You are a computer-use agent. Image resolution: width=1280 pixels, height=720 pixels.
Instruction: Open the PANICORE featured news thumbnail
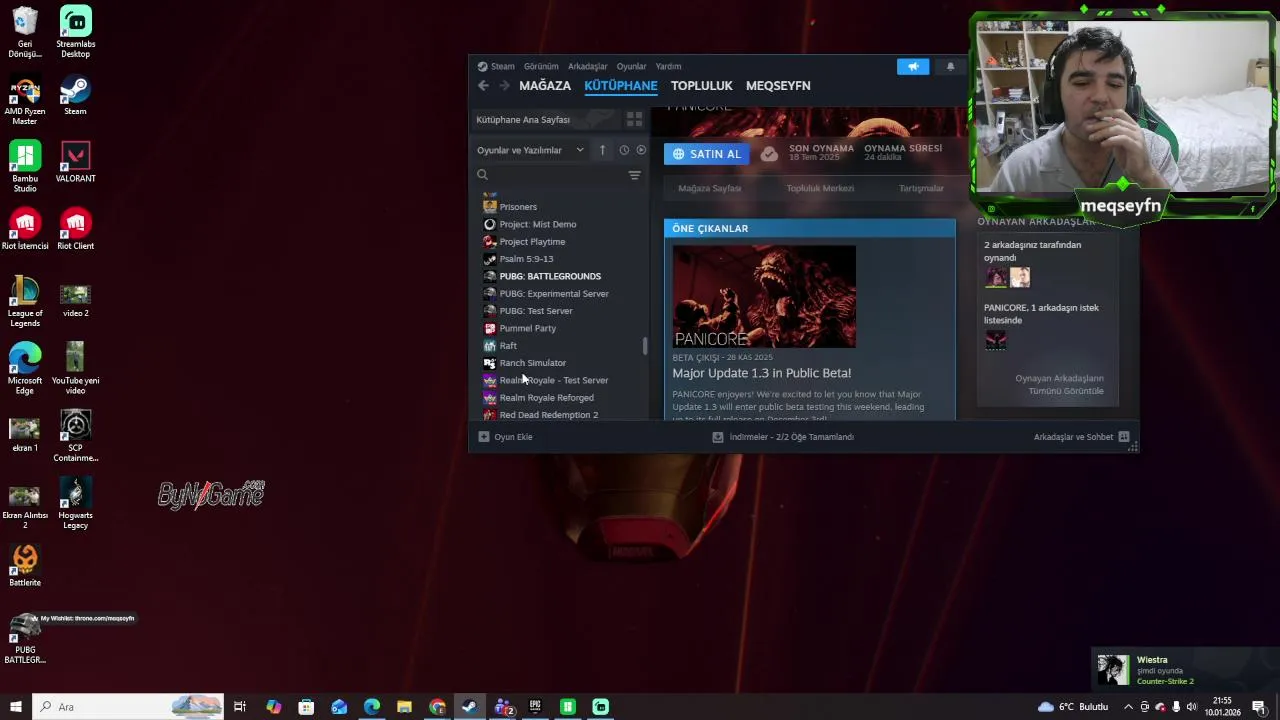[764, 297]
